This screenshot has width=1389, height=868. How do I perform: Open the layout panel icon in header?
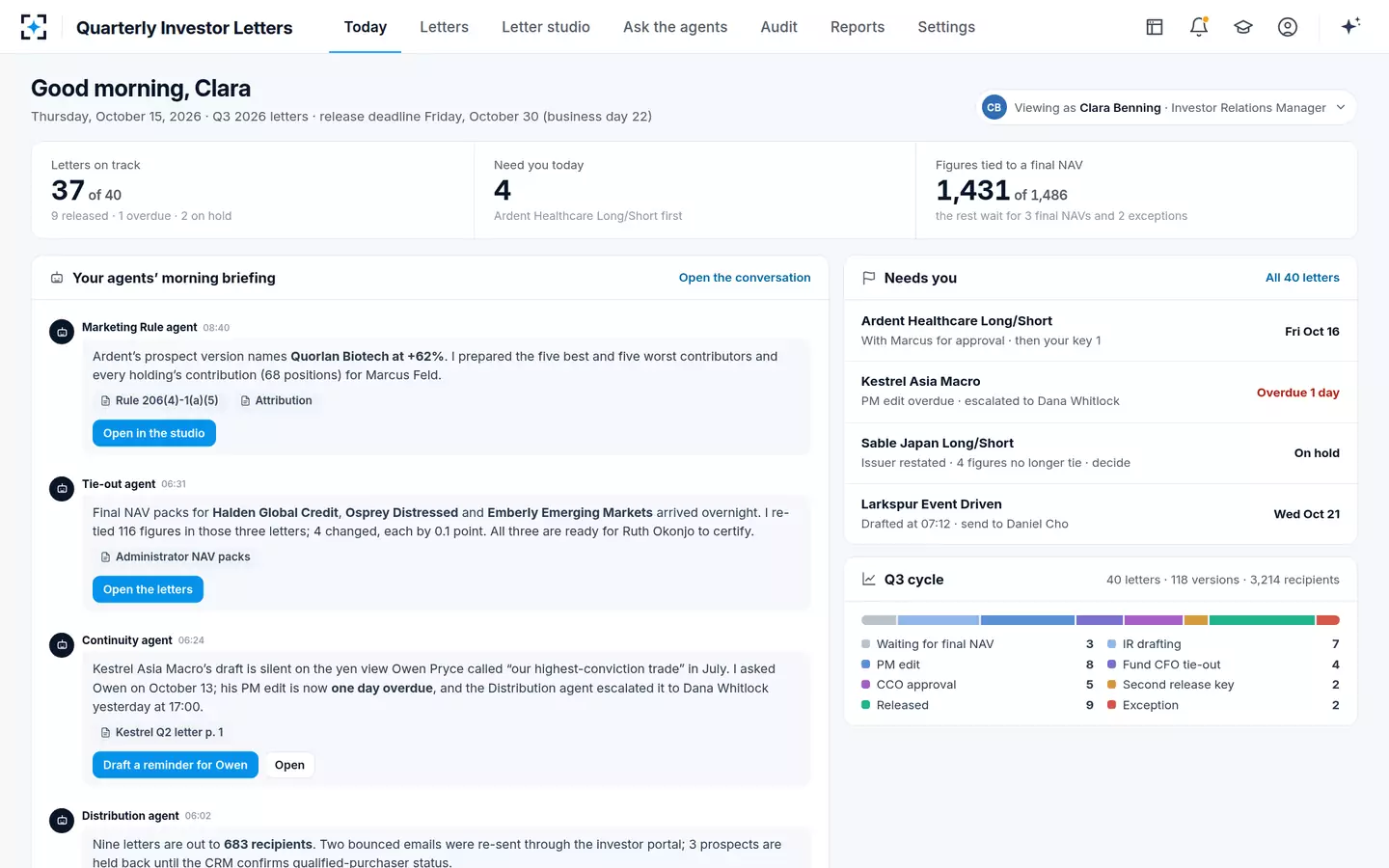pos(1155,27)
